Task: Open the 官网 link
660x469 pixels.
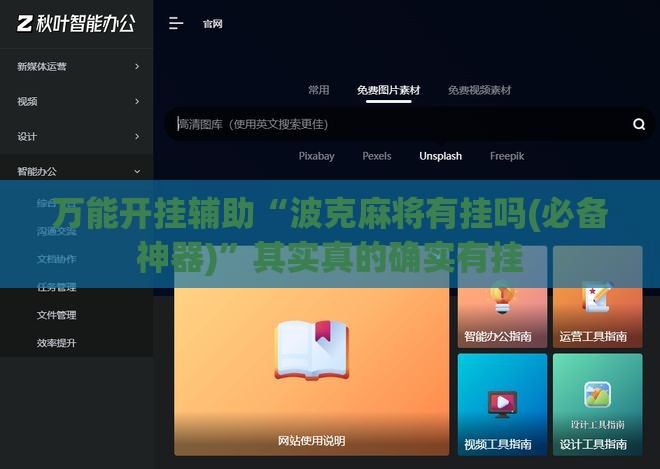Action: [213, 24]
